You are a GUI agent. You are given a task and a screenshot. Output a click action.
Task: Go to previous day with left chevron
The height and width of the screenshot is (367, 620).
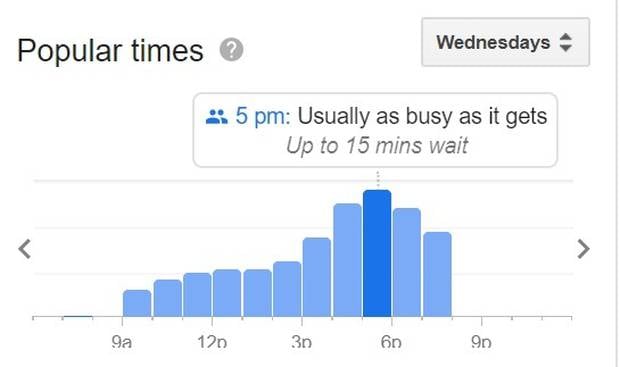(x=25, y=249)
